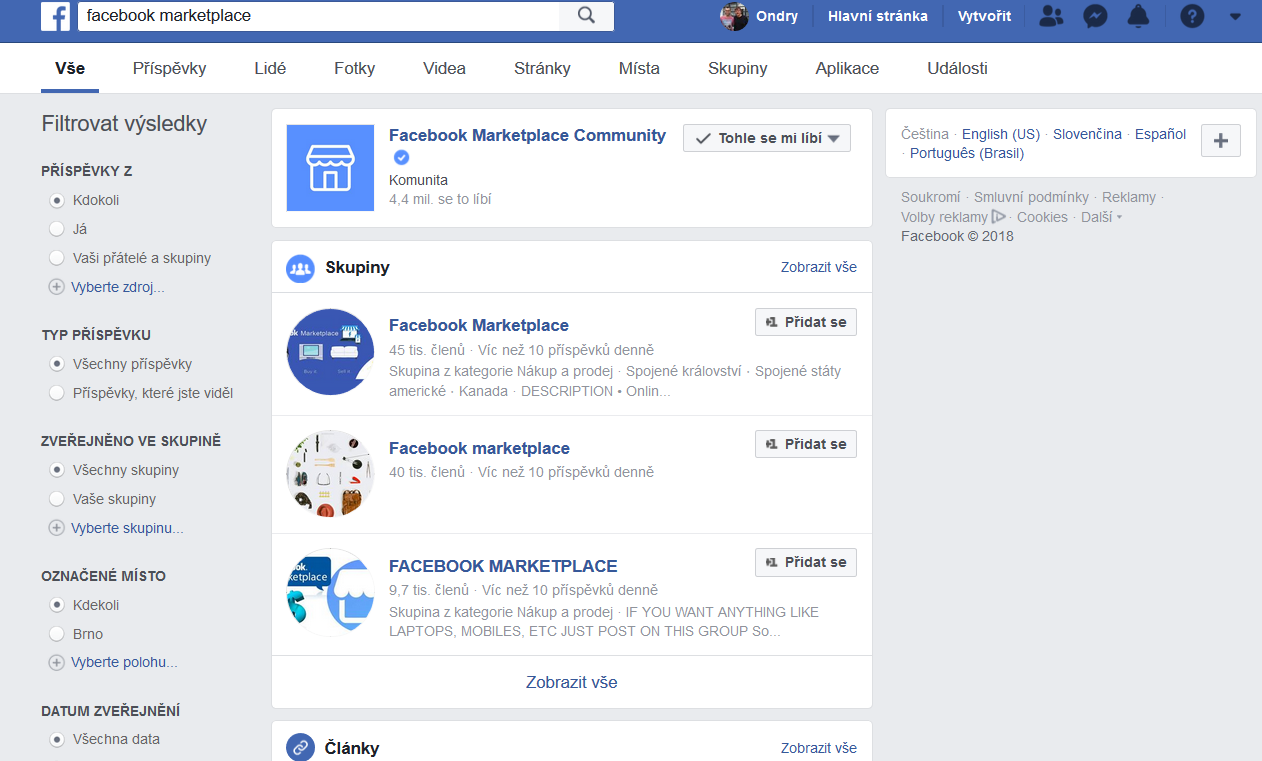This screenshot has height=761, width=1262.
Task: Open Tohle se mi líbí dropdown
Action: pos(767,138)
